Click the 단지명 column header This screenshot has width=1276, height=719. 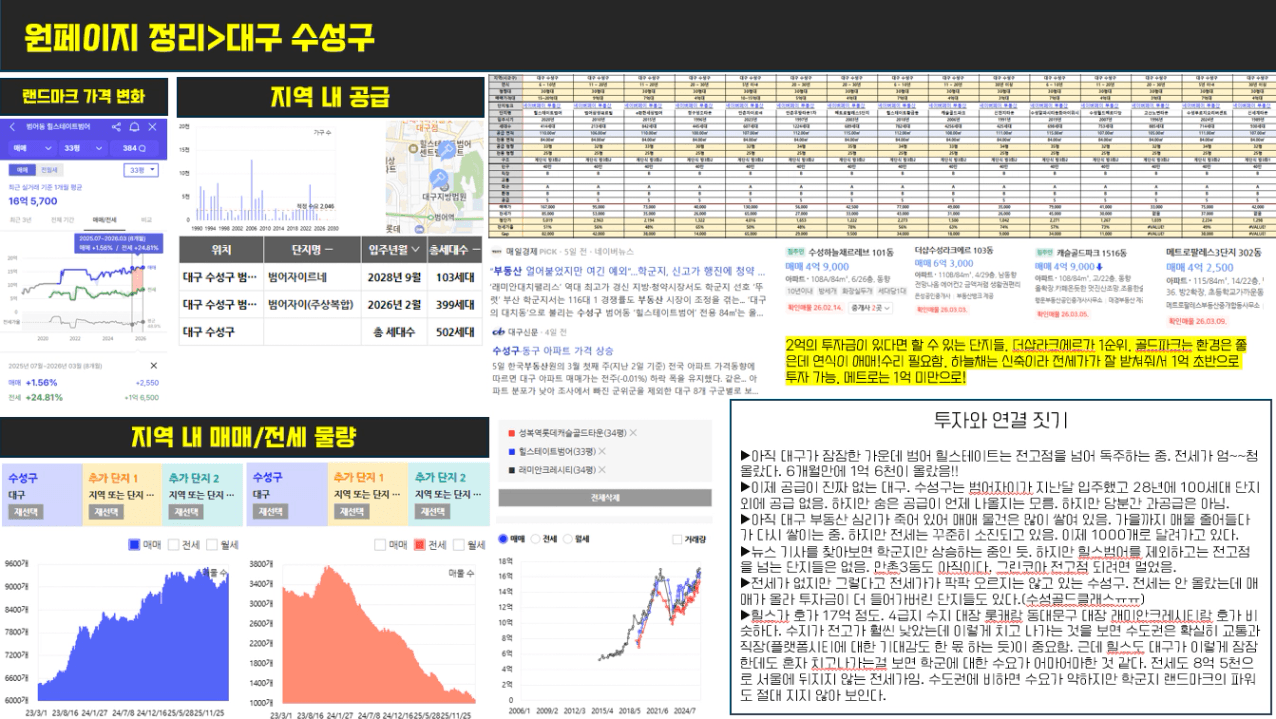[x=312, y=250]
